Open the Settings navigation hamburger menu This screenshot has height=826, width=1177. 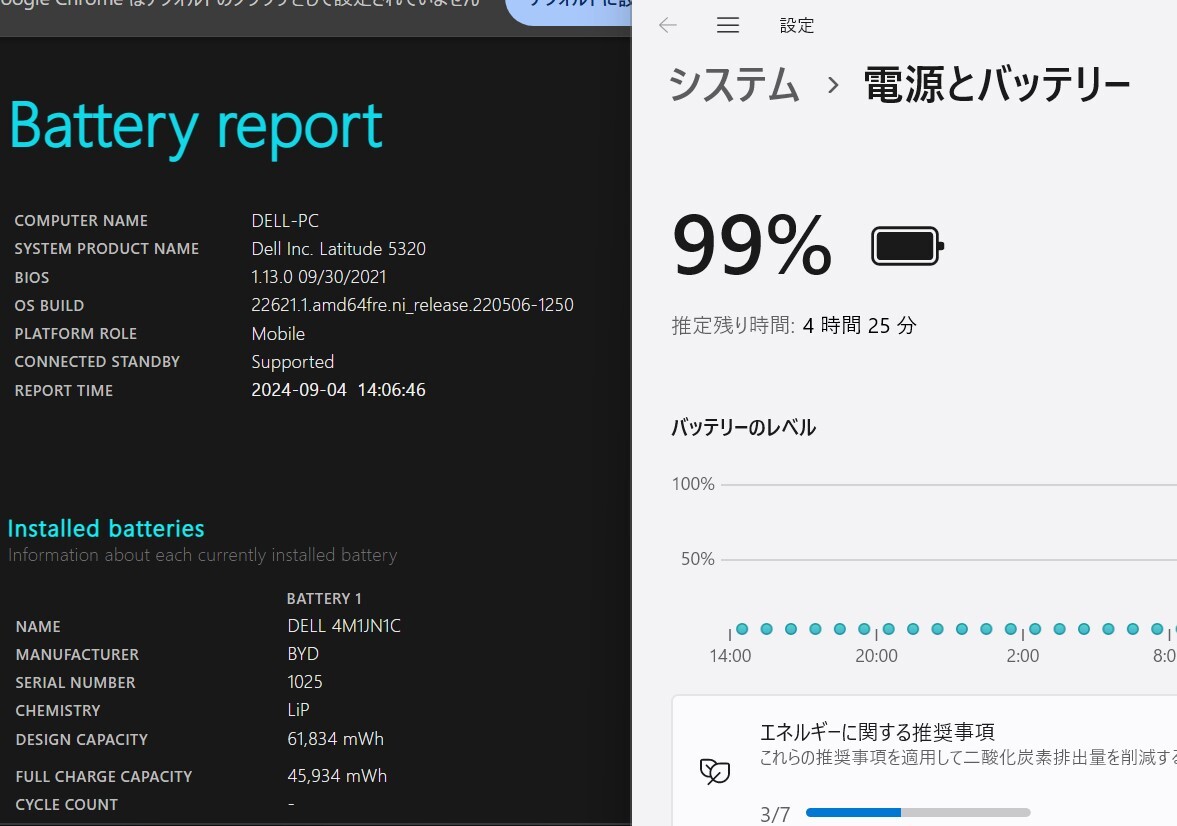click(x=727, y=25)
